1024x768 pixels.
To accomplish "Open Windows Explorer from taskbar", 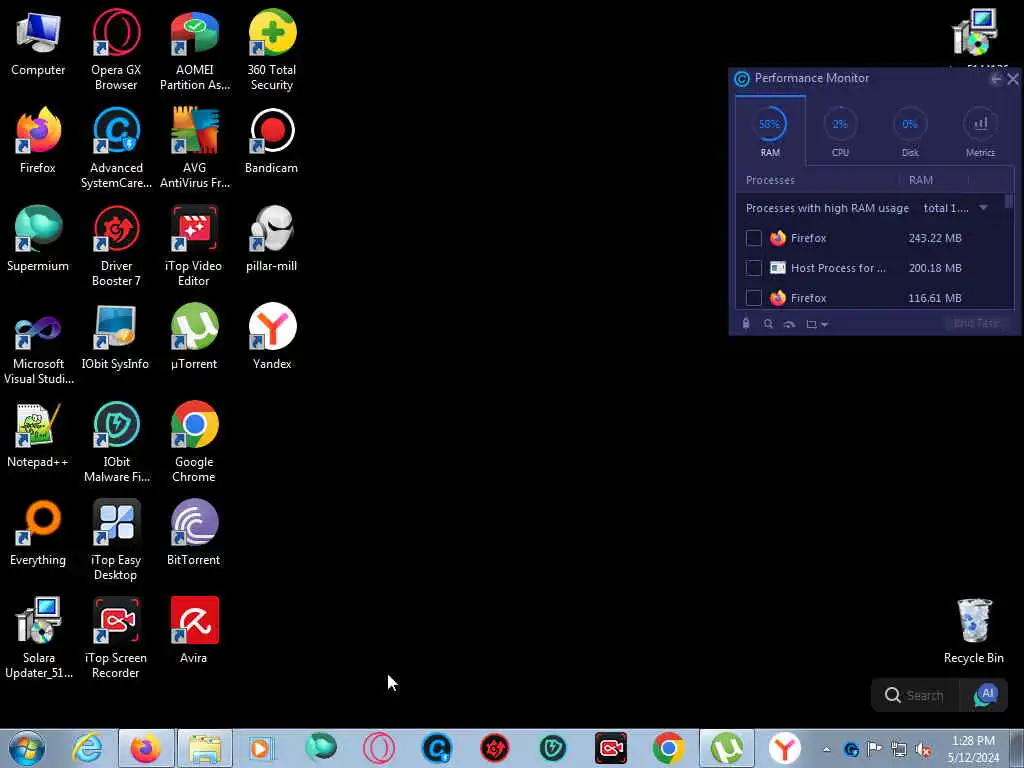I will 204,748.
